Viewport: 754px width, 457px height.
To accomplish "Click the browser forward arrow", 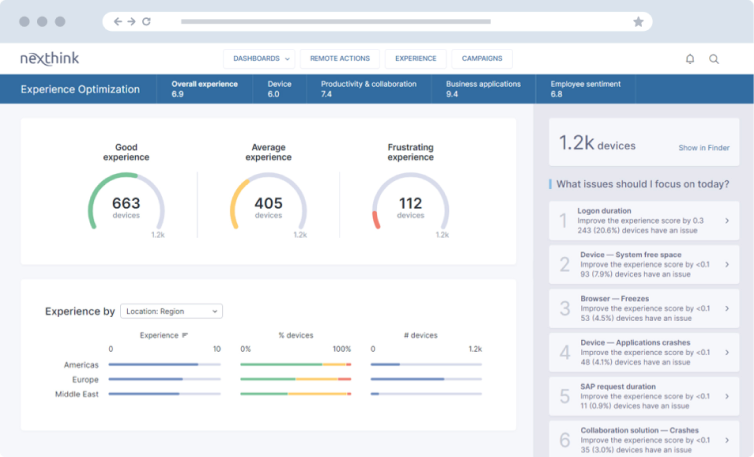I will coord(132,21).
